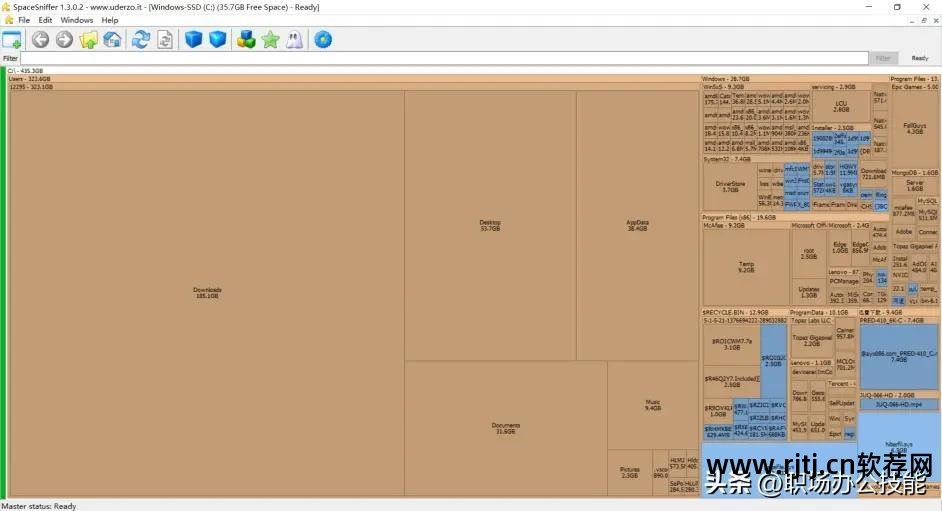942x511 pixels.
Task: Go forward with the right arrow icon
Action: (64, 40)
